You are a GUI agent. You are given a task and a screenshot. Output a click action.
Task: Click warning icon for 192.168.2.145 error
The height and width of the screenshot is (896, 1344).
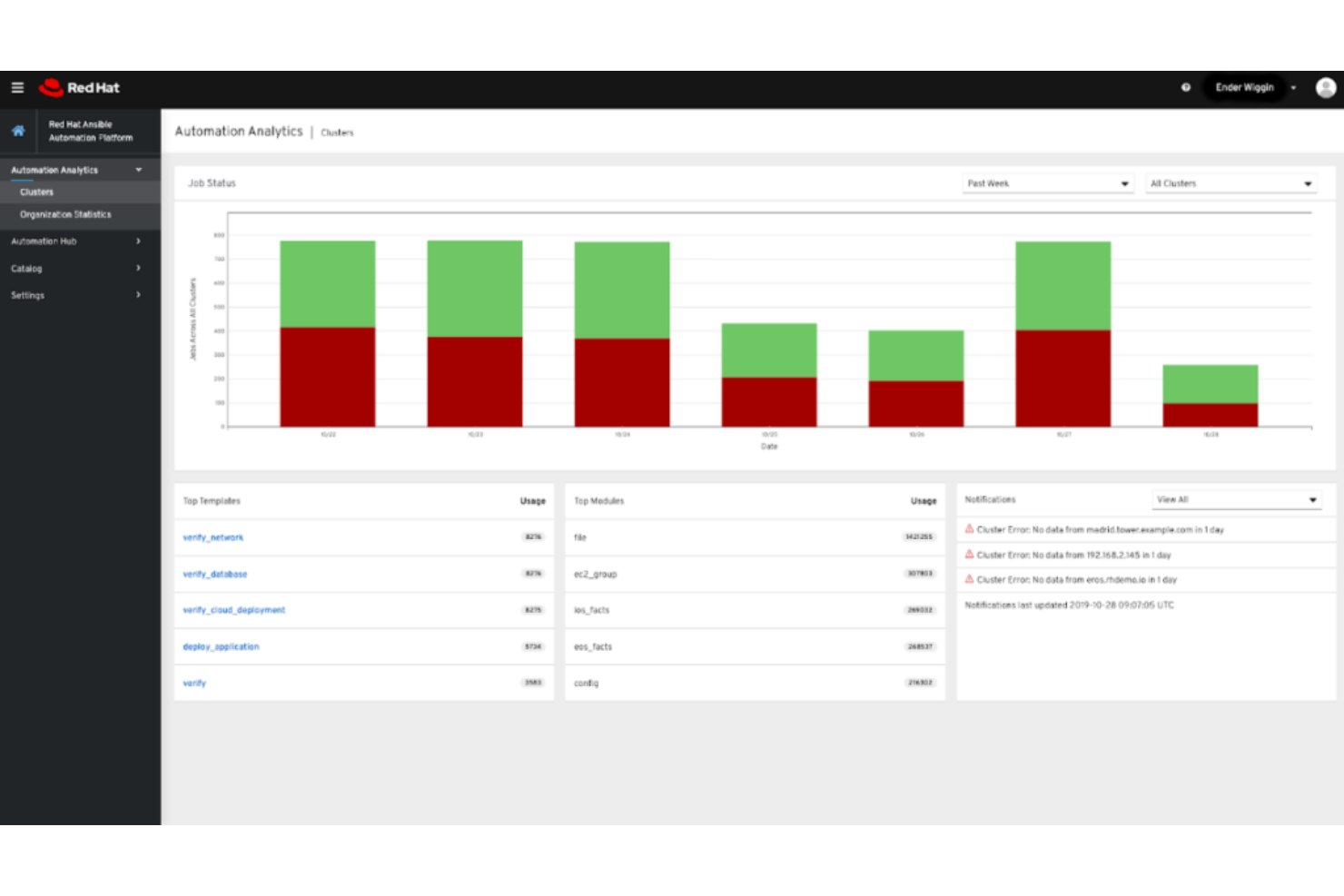pos(969,555)
